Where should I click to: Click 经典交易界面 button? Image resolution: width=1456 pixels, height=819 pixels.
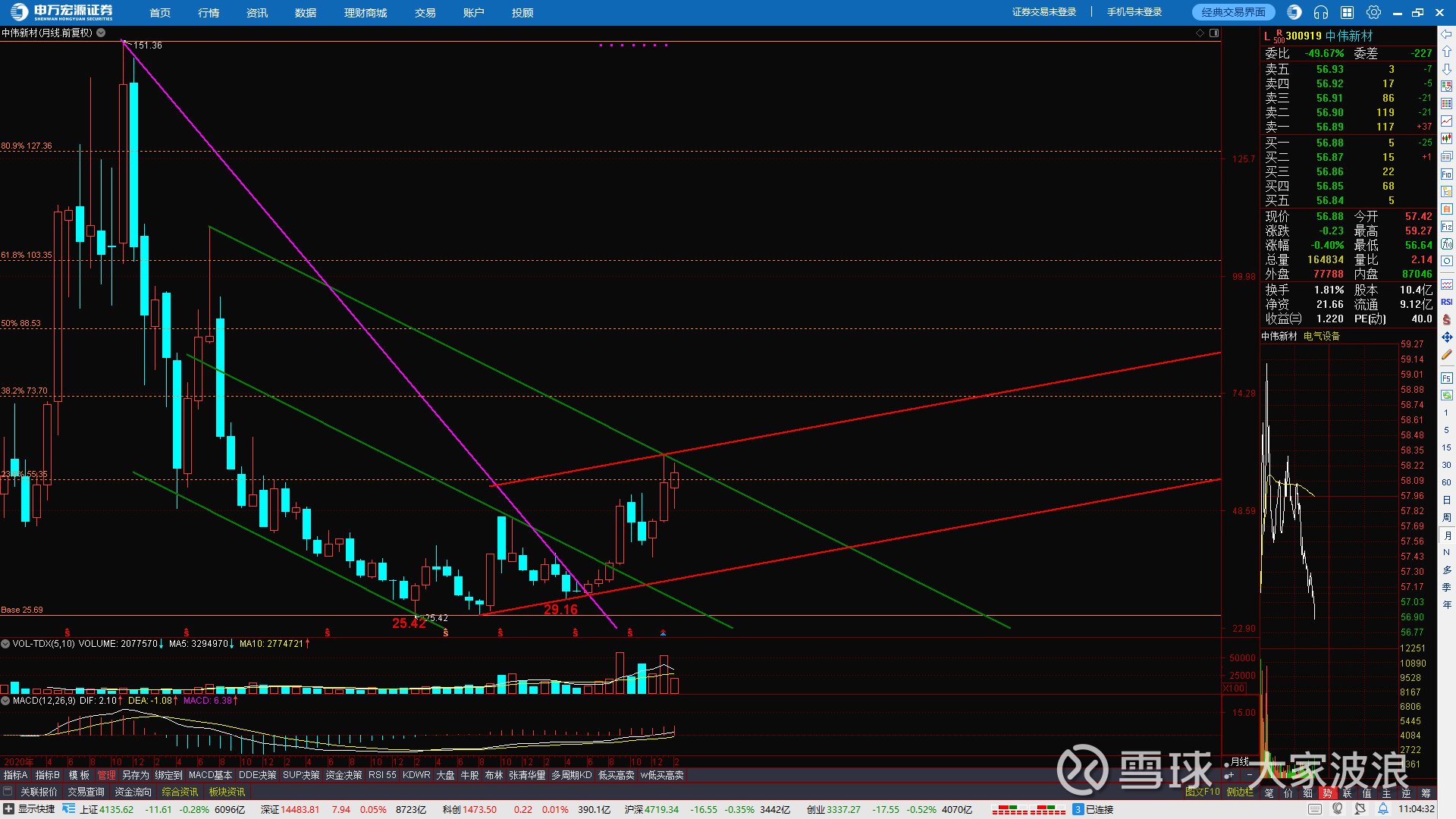pyautogui.click(x=1233, y=12)
